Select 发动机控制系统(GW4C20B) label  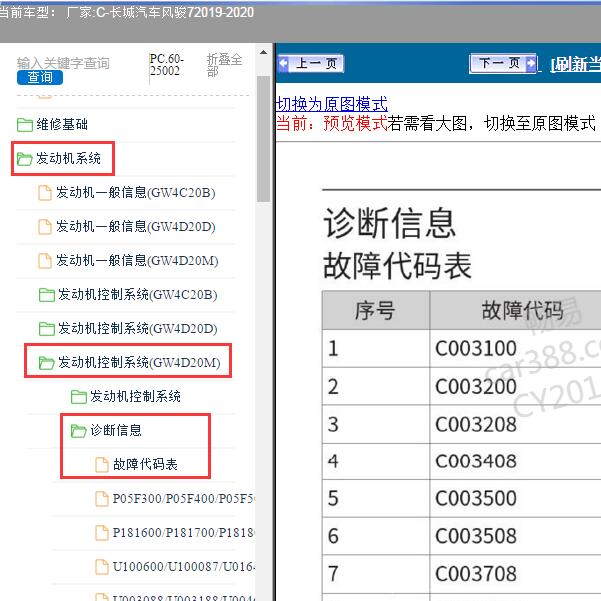pos(138,294)
